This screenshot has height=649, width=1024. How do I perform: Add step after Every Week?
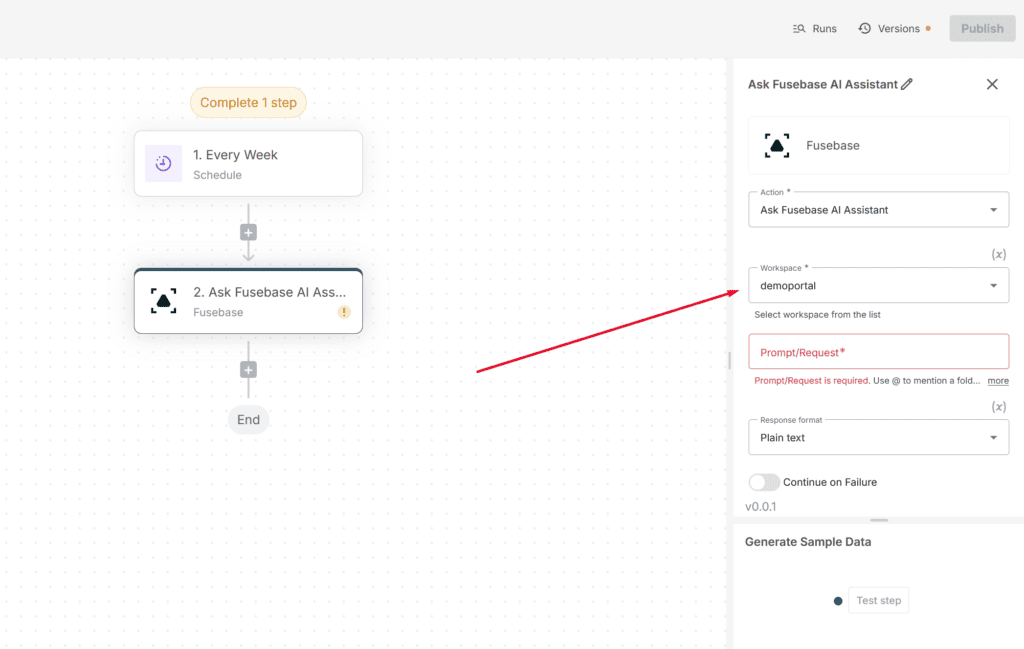click(x=248, y=232)
